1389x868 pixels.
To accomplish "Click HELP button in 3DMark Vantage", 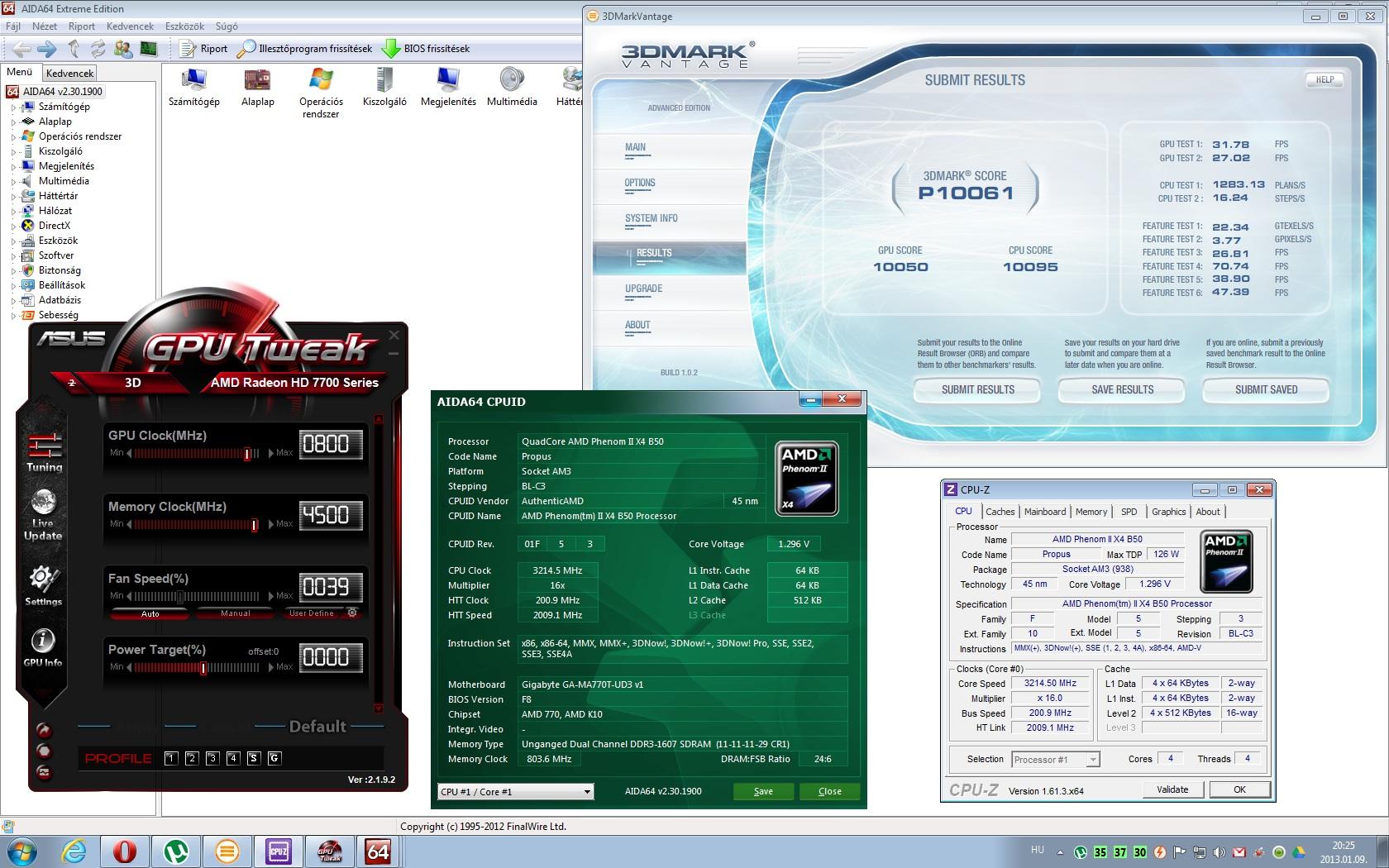I will [1325, 80].
